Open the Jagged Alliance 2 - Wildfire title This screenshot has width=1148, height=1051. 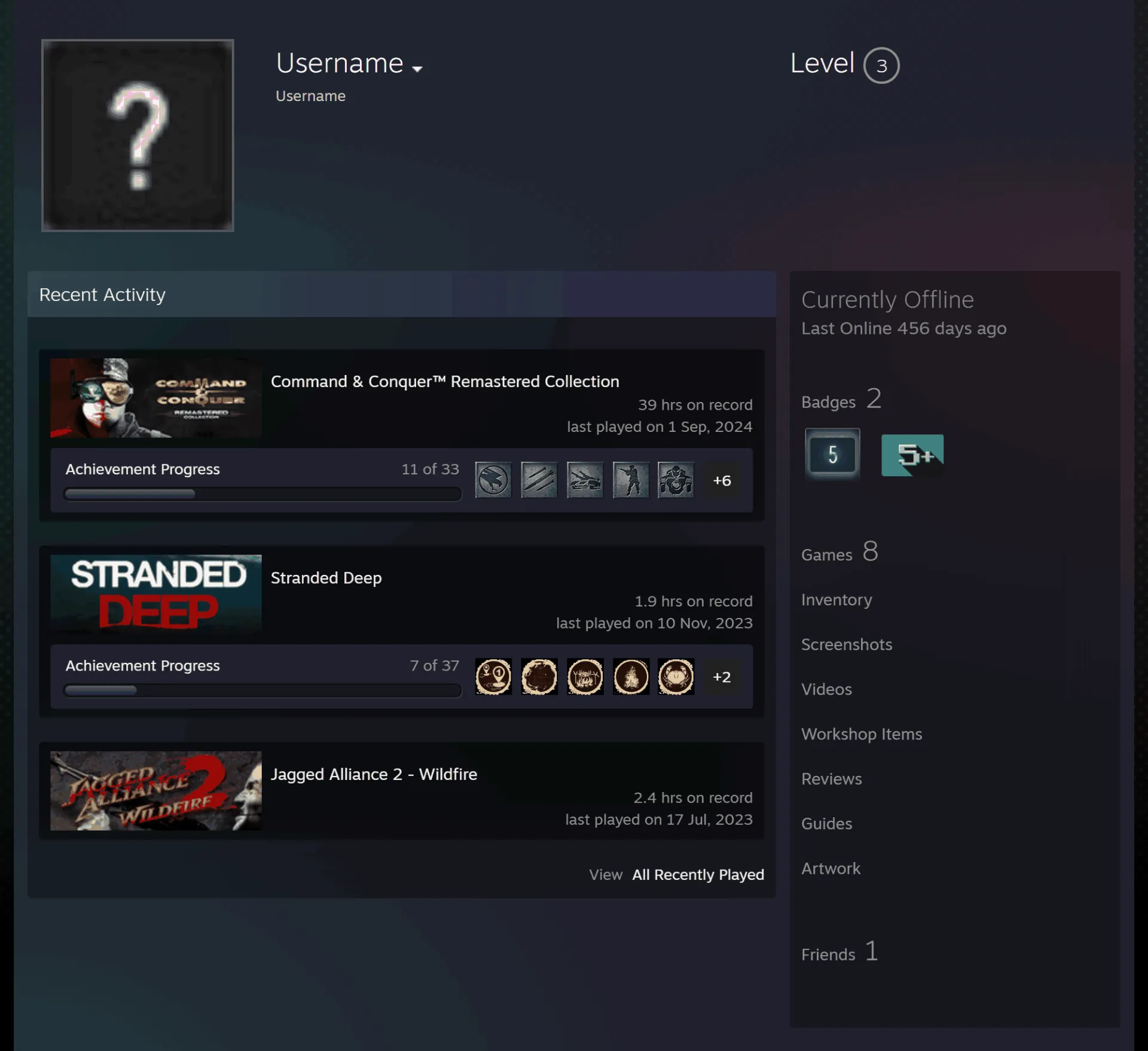[x=374, y=774]
